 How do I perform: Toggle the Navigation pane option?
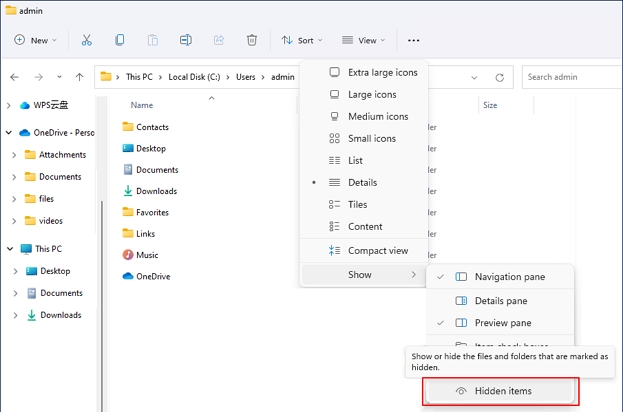coord(509,277)
